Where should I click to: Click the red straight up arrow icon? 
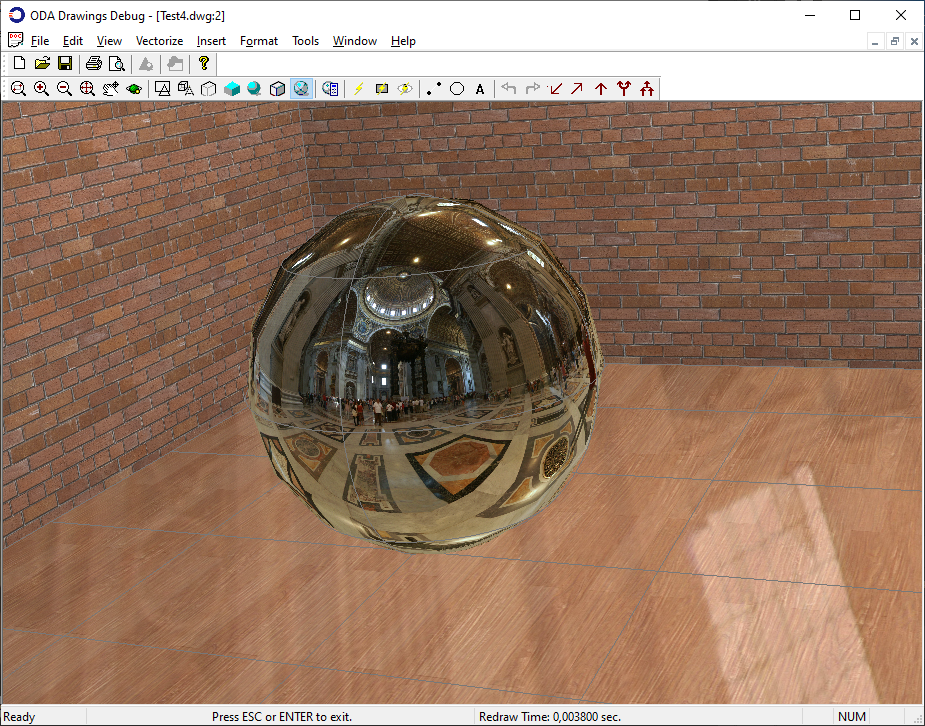[x=601, y=89]
